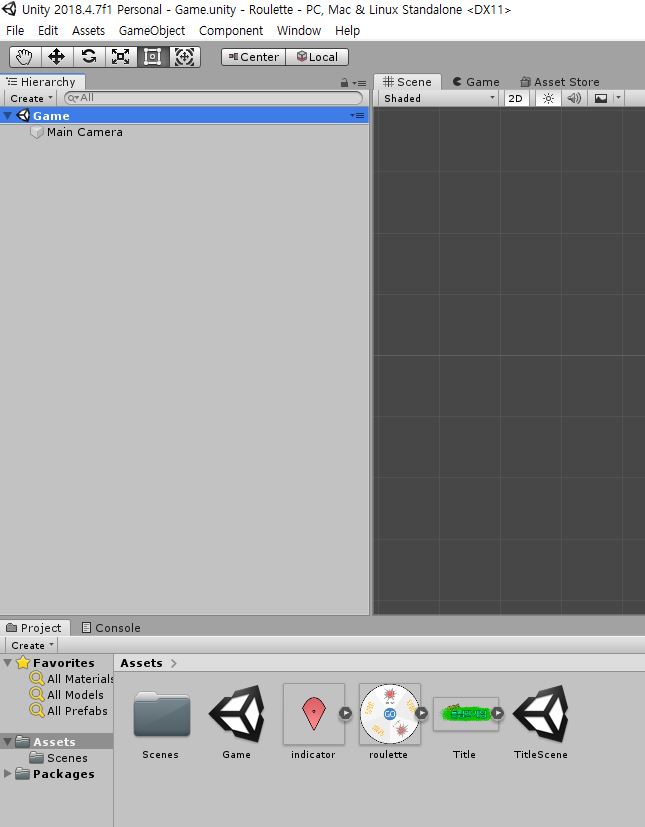The width and height of the screenshot is (645, 827).
Task: Expand the roulette asset sub-sprites
Action: coord(421,713)
